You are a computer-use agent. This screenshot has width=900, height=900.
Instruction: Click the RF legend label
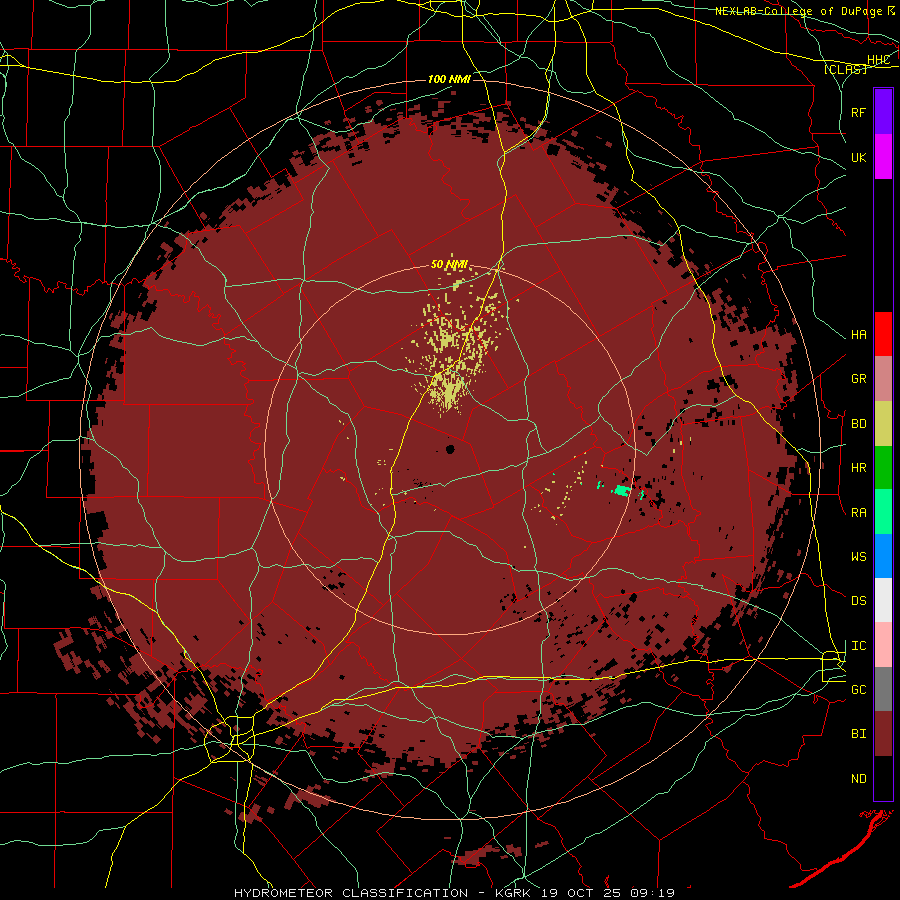858,112
